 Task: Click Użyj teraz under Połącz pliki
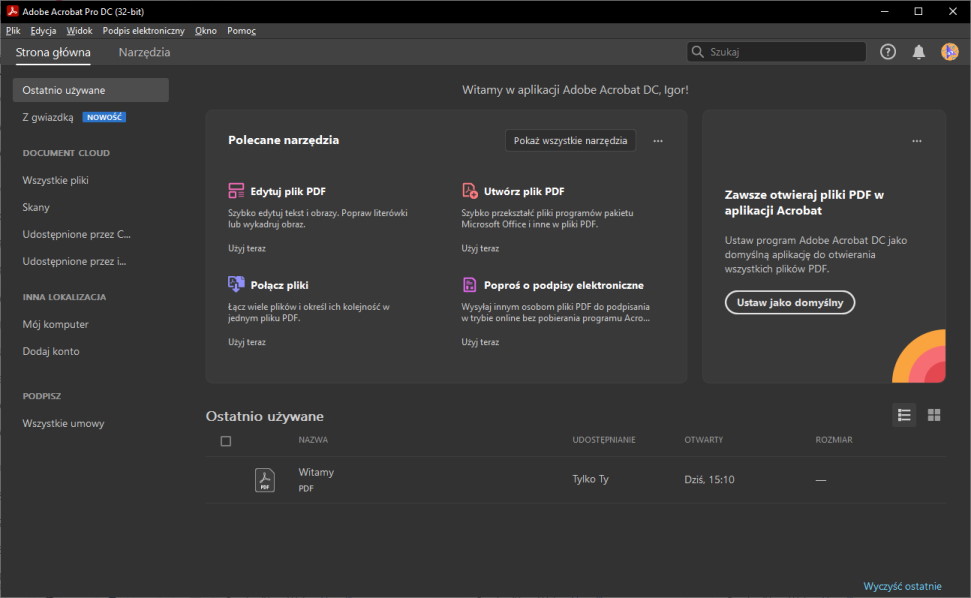coord(246,342)
